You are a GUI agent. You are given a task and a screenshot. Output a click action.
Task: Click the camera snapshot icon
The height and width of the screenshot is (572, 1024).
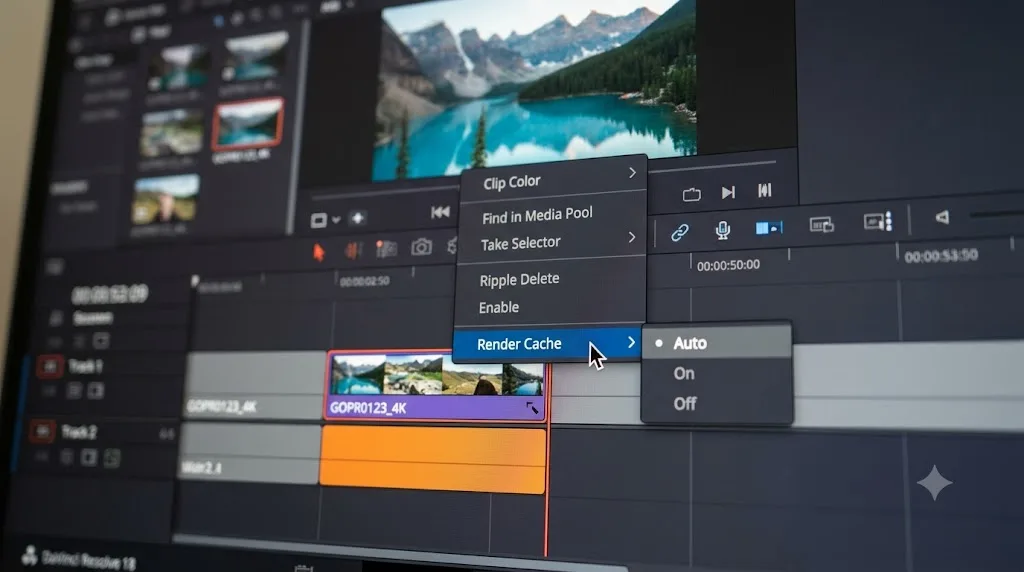point(421,247)
